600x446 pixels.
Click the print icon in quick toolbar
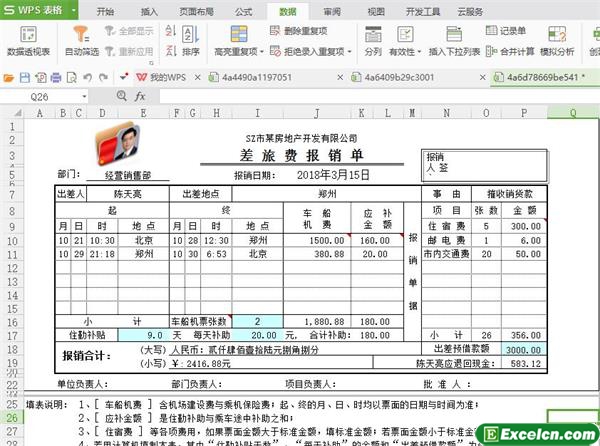point(56,78)
